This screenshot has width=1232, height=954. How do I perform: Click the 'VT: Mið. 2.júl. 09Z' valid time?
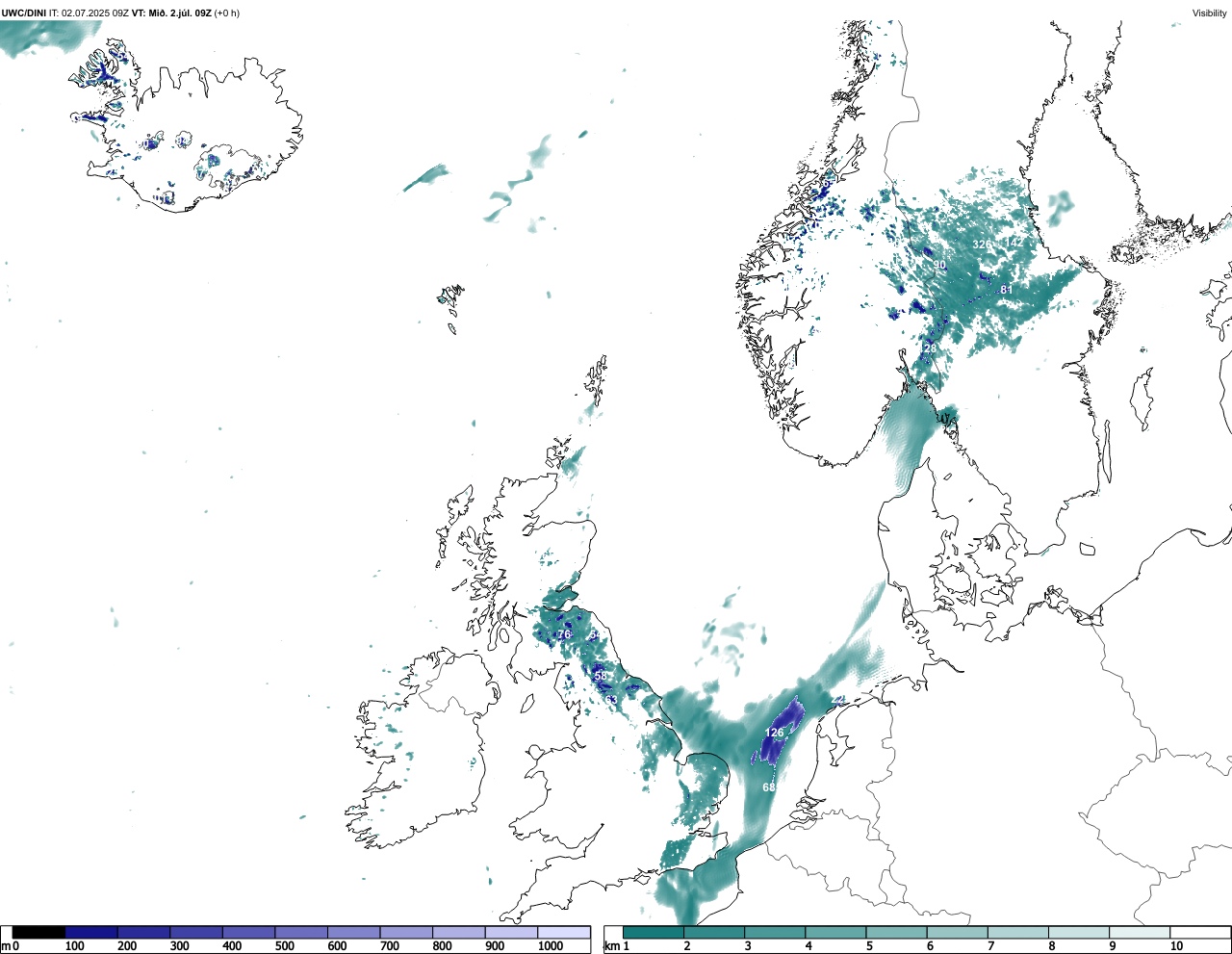(x=171, y=13)
